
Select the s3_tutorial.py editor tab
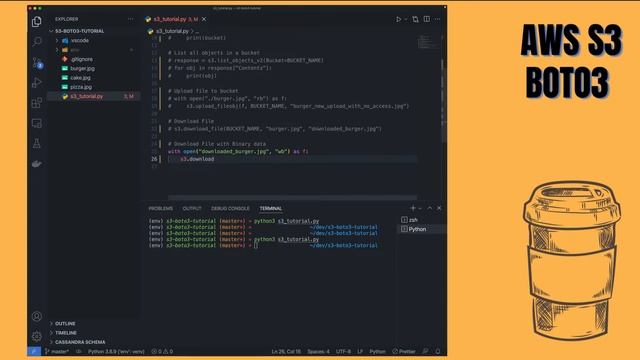(176, 19)
